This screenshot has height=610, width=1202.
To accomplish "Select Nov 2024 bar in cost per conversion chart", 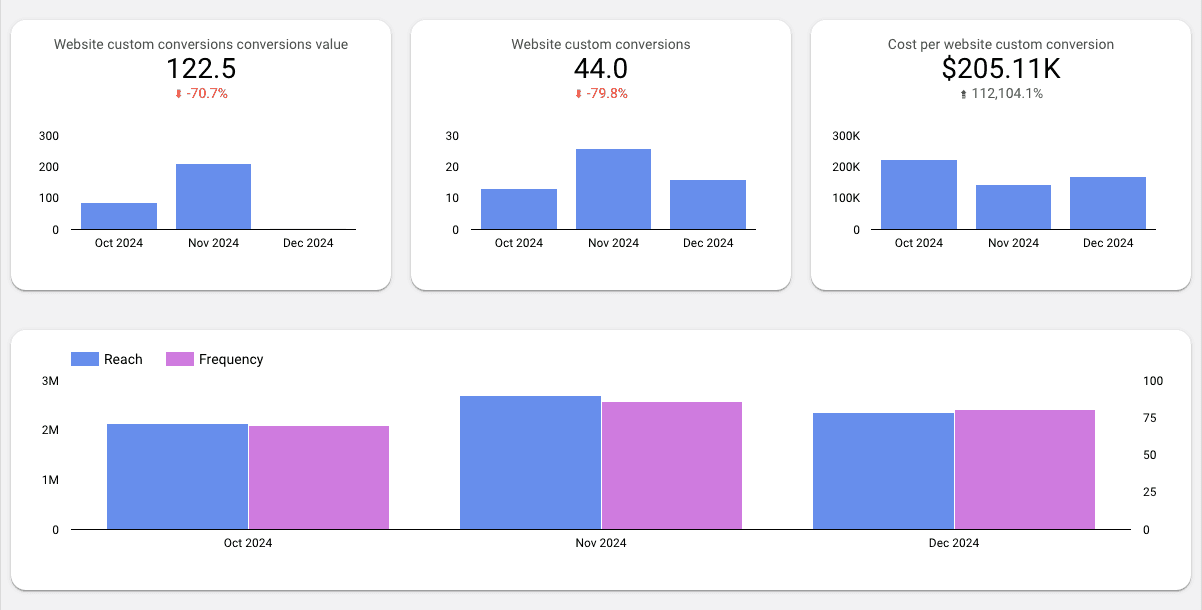I will click(1013, 207).
